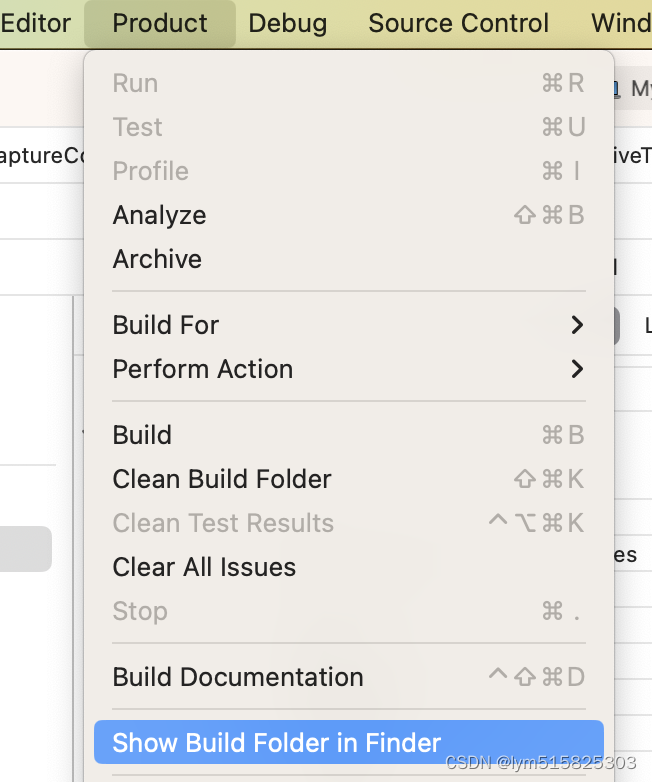This screenshot has width=652, height=782.
Task: Expand the Build For submenu
Action: tap(166, 325)
